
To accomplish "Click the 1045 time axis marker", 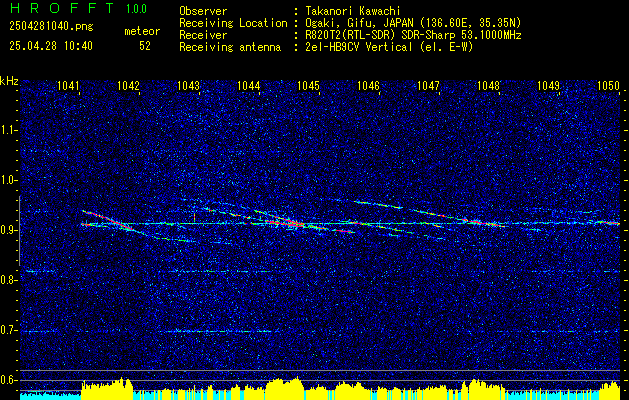I will click(308, 86).
